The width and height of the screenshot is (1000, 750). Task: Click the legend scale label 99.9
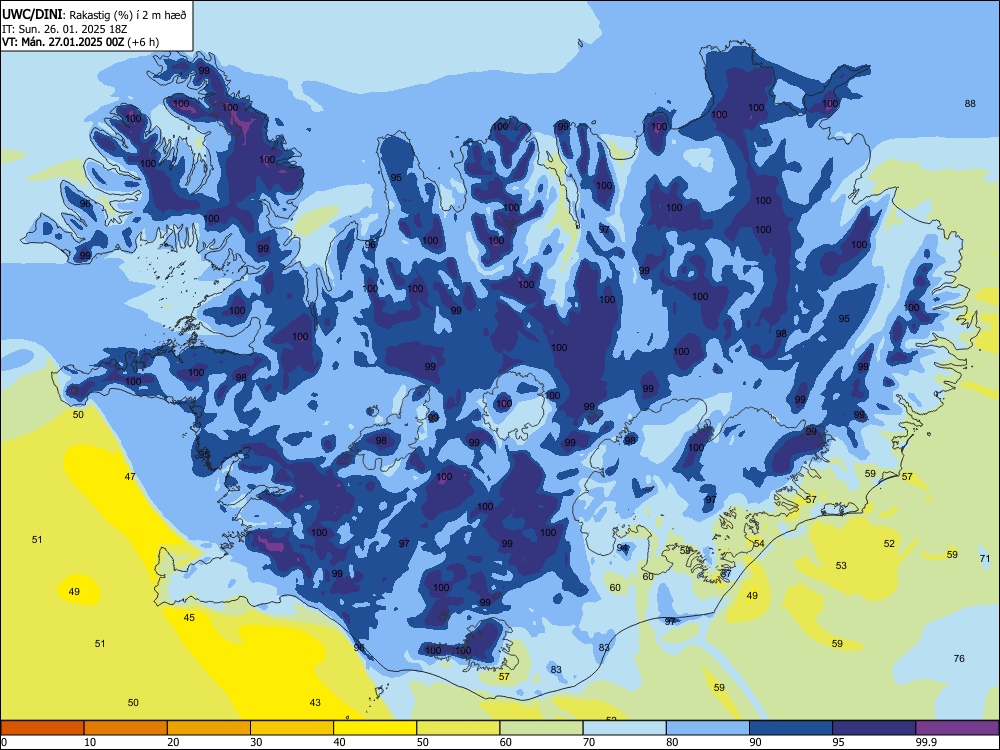pos(926,742)
